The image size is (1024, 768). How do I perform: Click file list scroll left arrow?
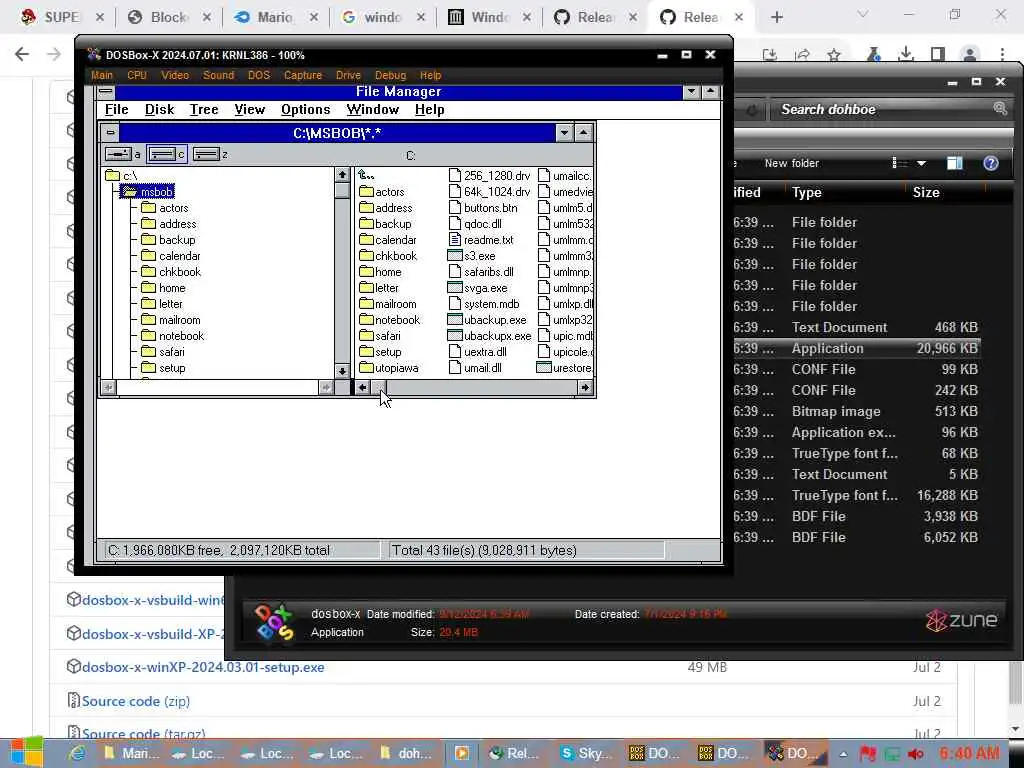click(362, 388)
